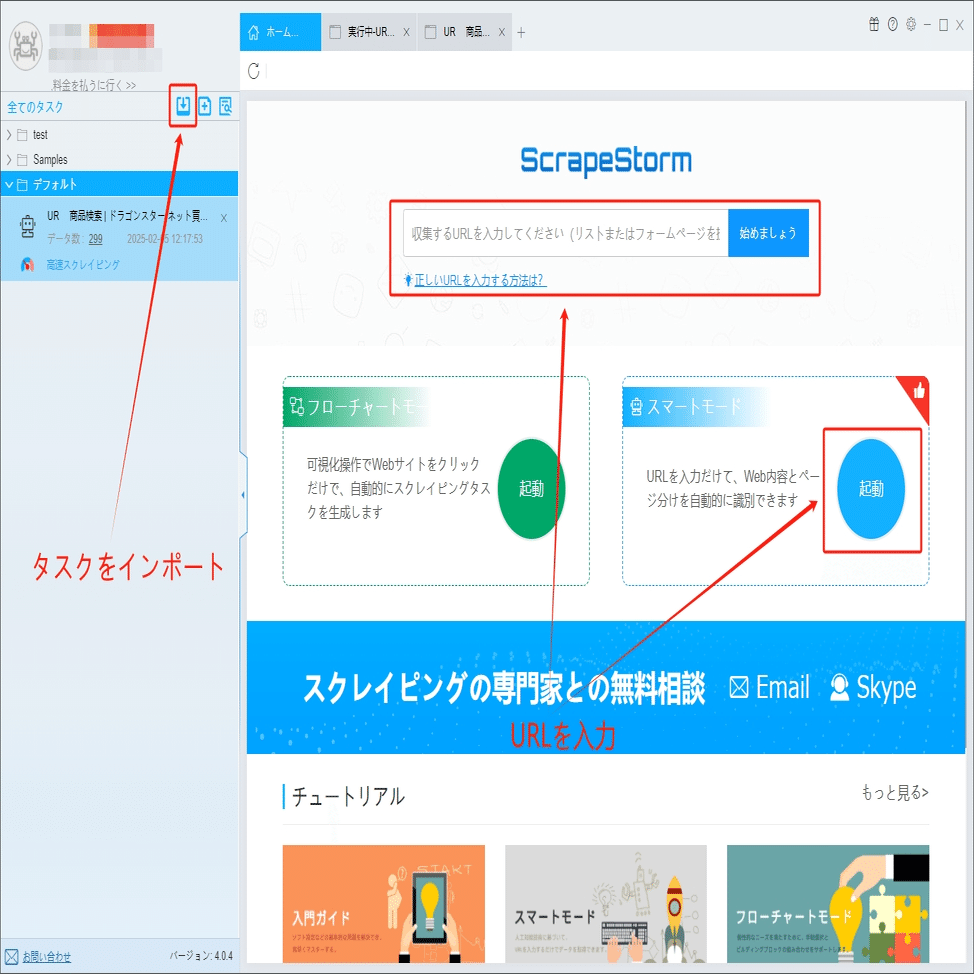Click the 始めましょう button
974x974 pixels.
768,233
